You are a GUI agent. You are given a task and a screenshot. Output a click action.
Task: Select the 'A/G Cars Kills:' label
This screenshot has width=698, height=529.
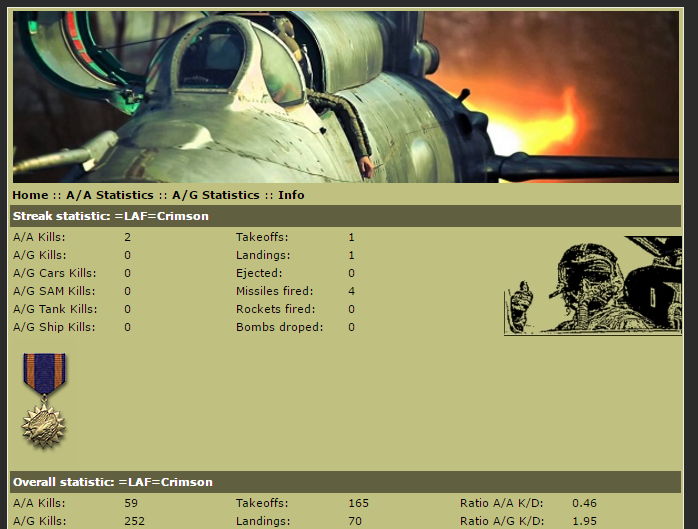tap(55, 273)
